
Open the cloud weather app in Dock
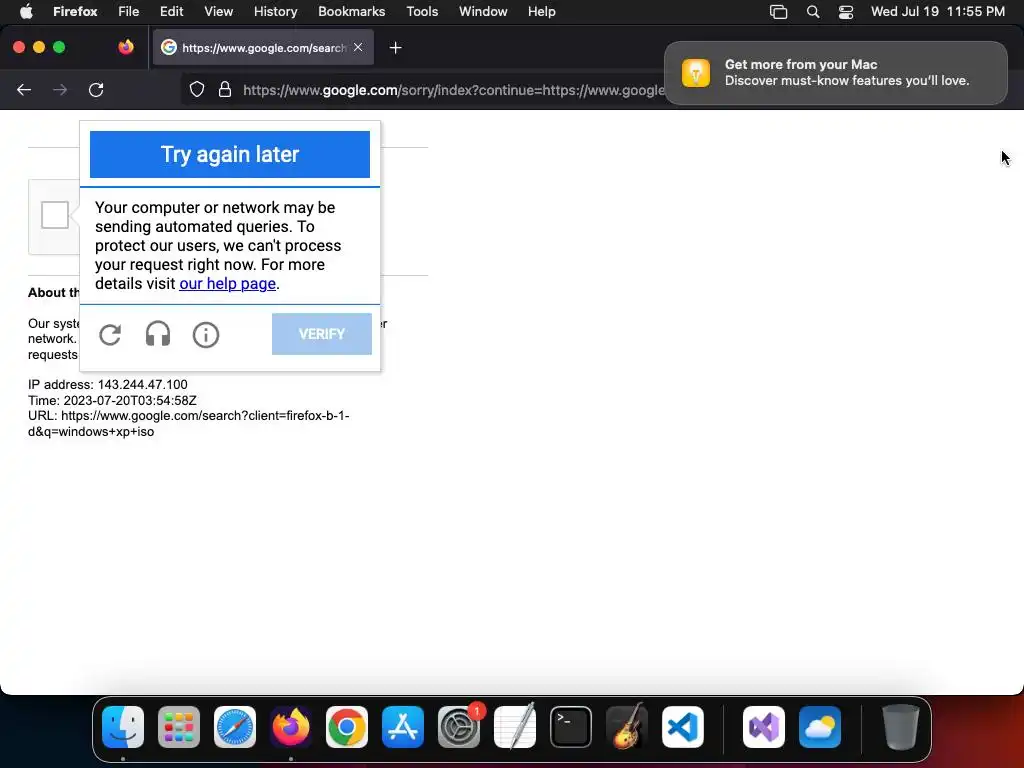[820, 726]
